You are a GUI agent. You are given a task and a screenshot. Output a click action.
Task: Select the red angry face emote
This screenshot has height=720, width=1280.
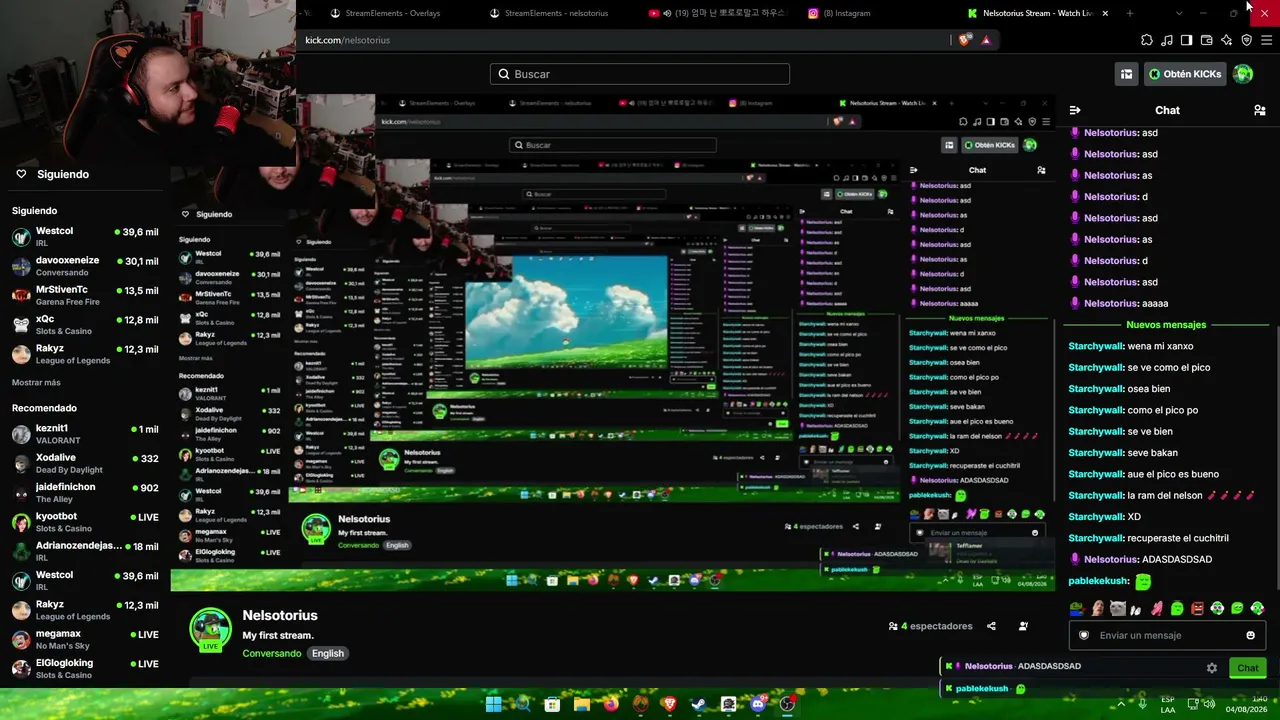1197,608
